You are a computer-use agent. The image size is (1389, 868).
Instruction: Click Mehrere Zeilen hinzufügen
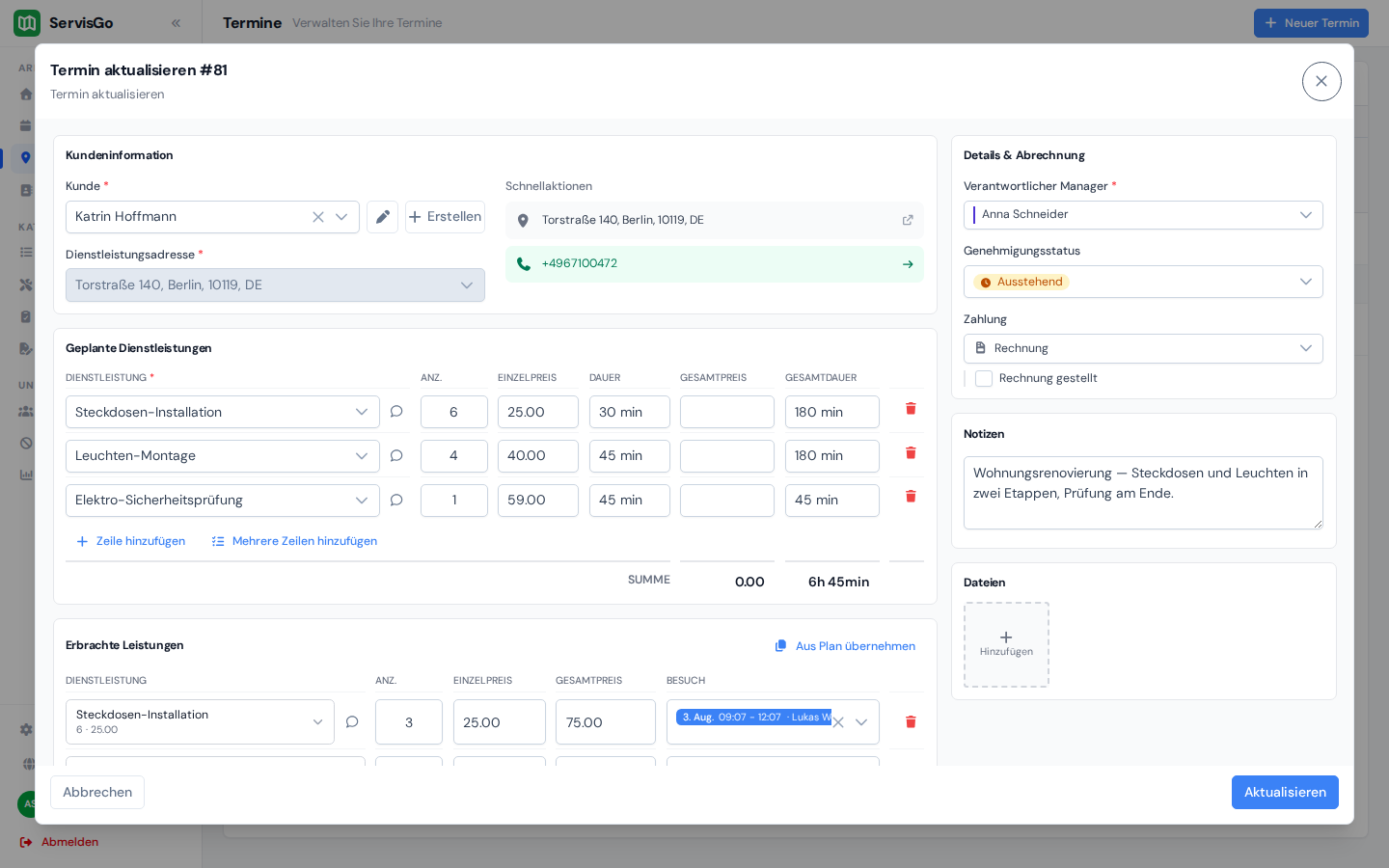[294, 541]
